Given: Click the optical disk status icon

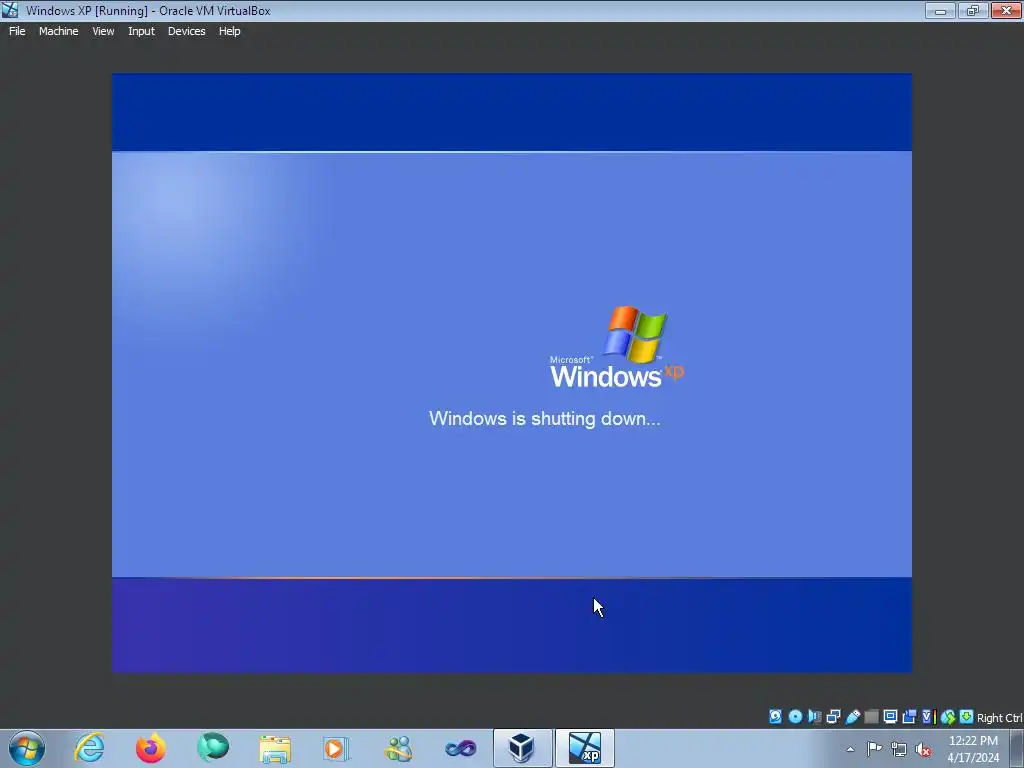Looking at the screenshot, I should (x=795, y=716).
